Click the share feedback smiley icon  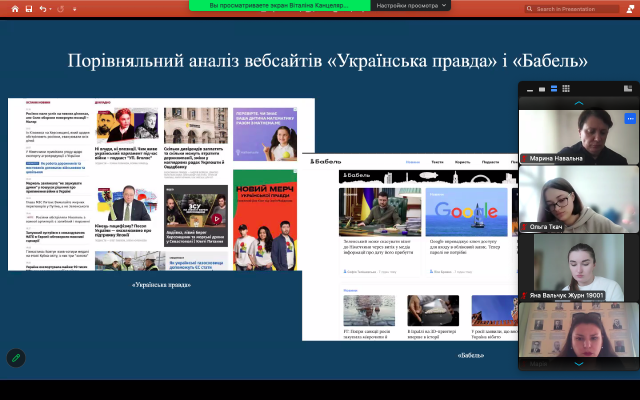coord(631,9)
